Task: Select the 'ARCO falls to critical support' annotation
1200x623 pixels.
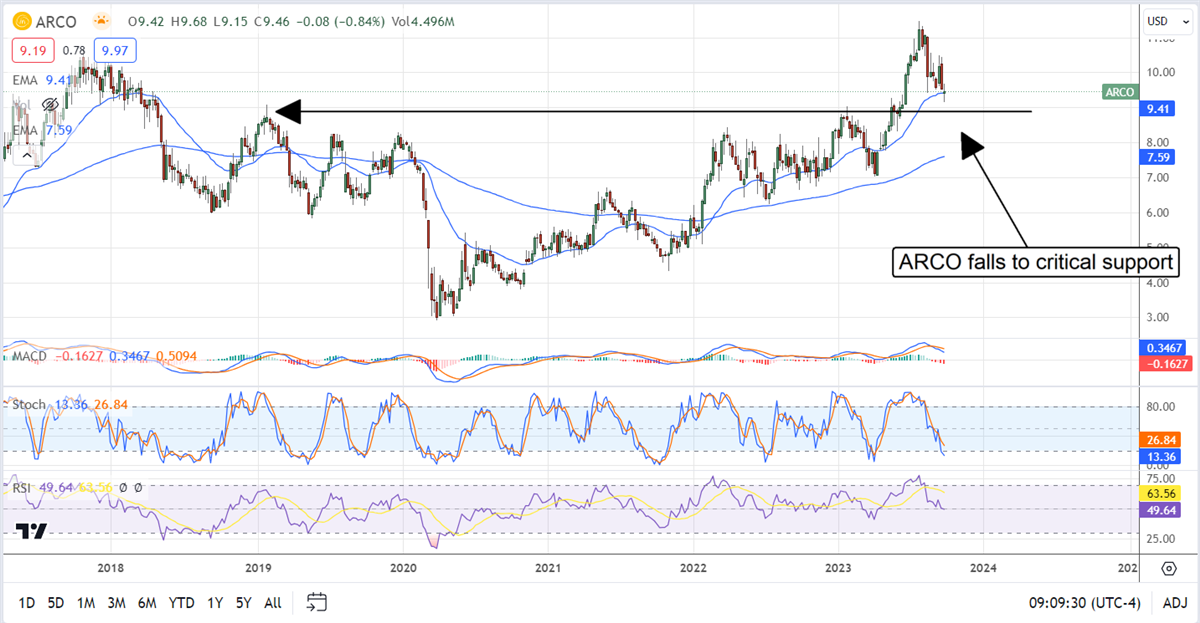Action: pyautogui.click(x=1035, y=263)
